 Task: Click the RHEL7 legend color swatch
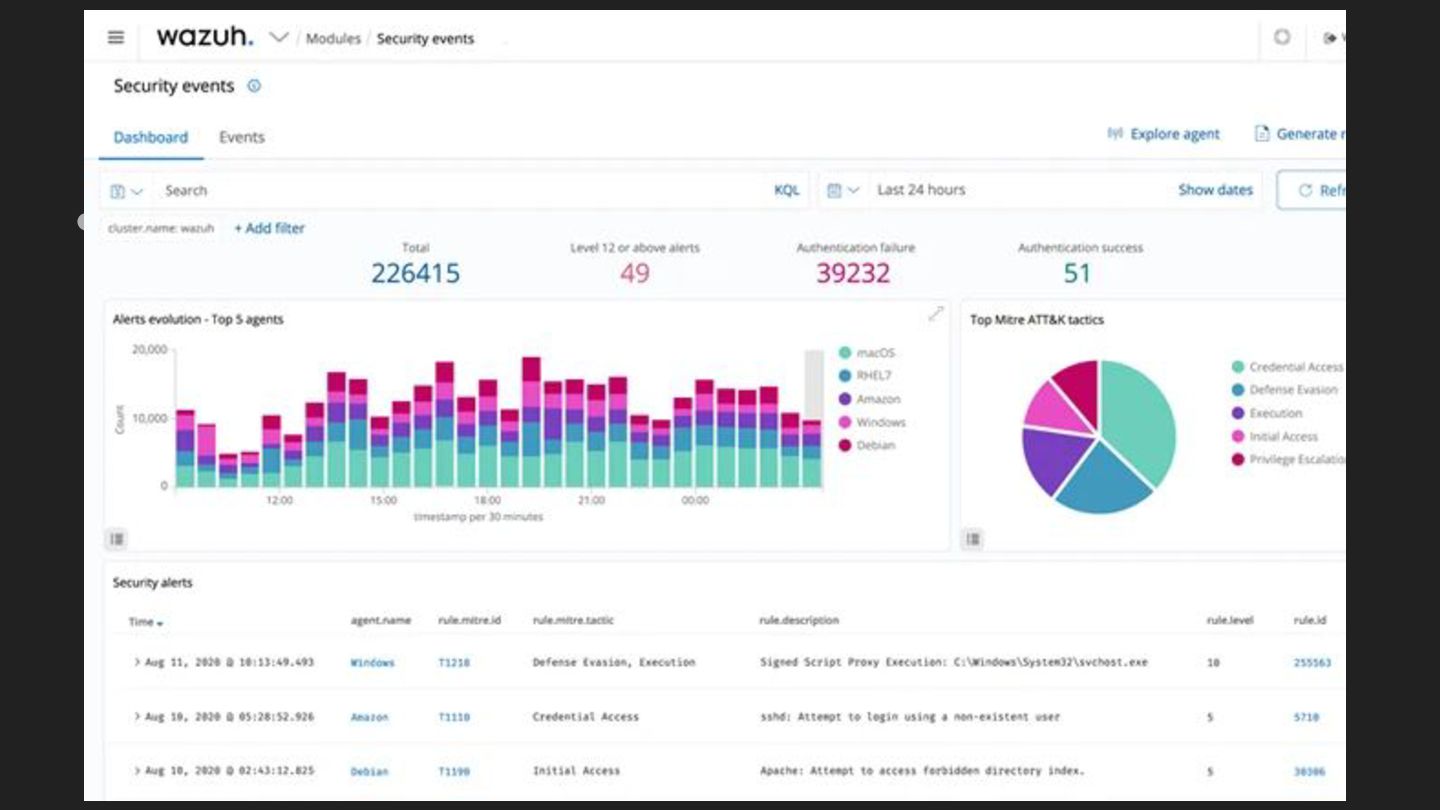845,376
